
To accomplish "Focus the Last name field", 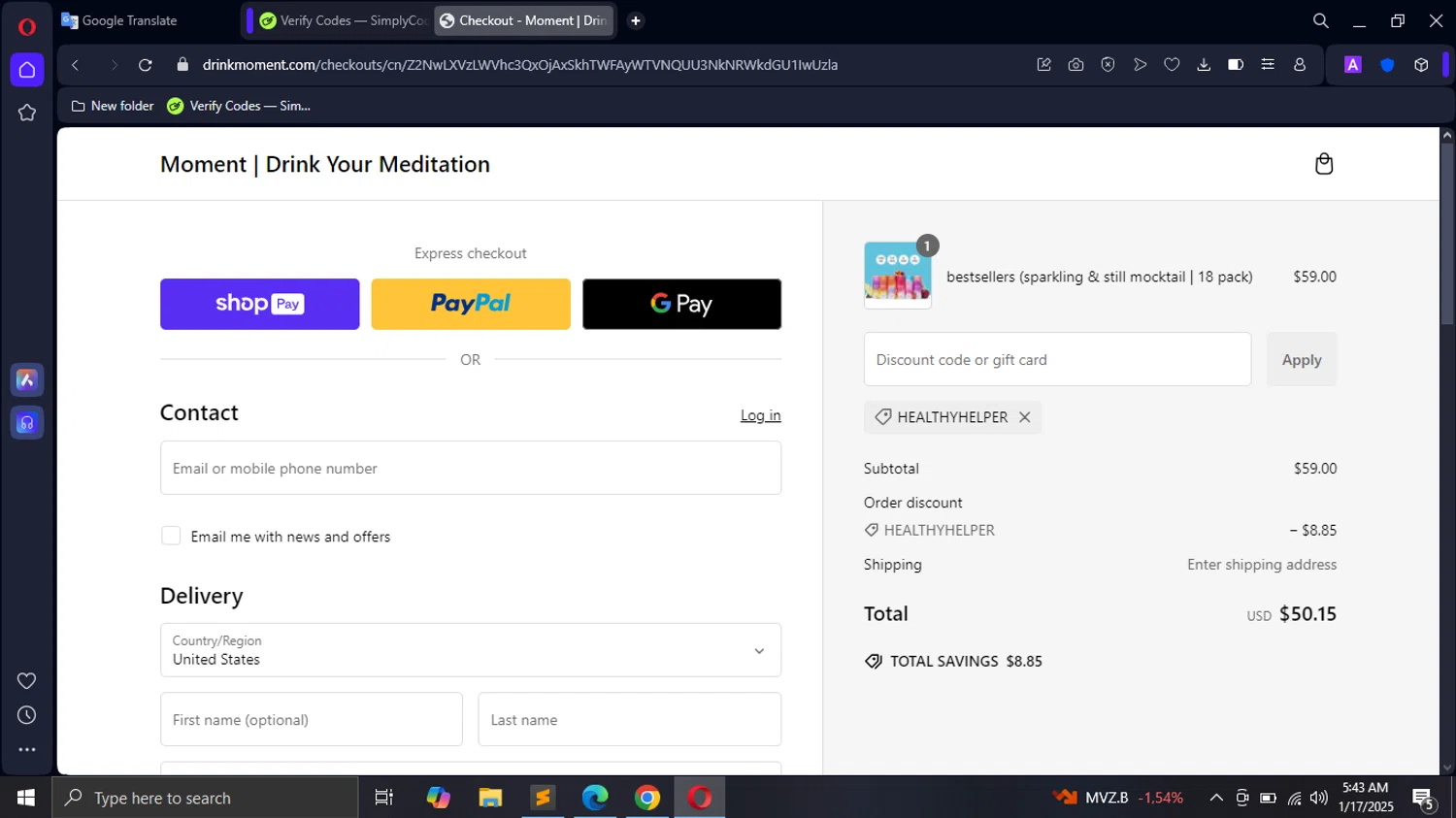I will tap(629, 719).
